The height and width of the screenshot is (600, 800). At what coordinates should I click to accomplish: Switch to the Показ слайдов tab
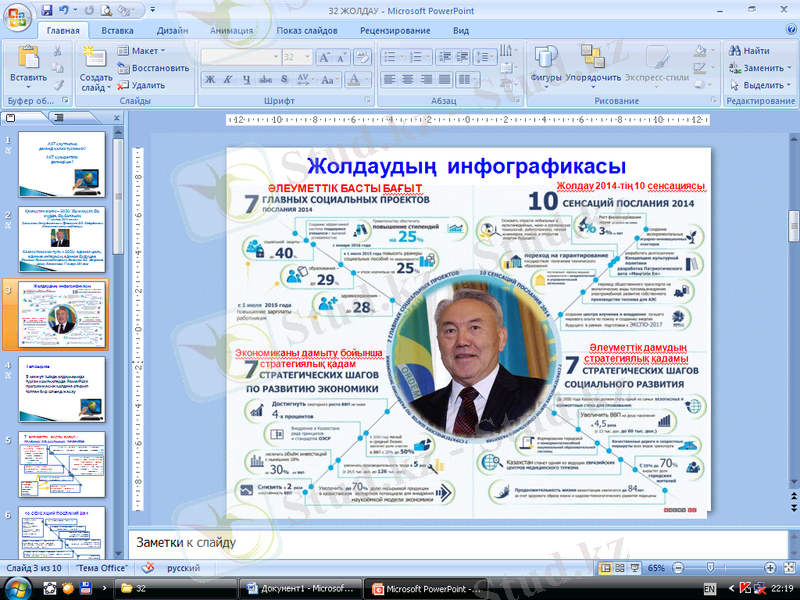pos(306,31)
